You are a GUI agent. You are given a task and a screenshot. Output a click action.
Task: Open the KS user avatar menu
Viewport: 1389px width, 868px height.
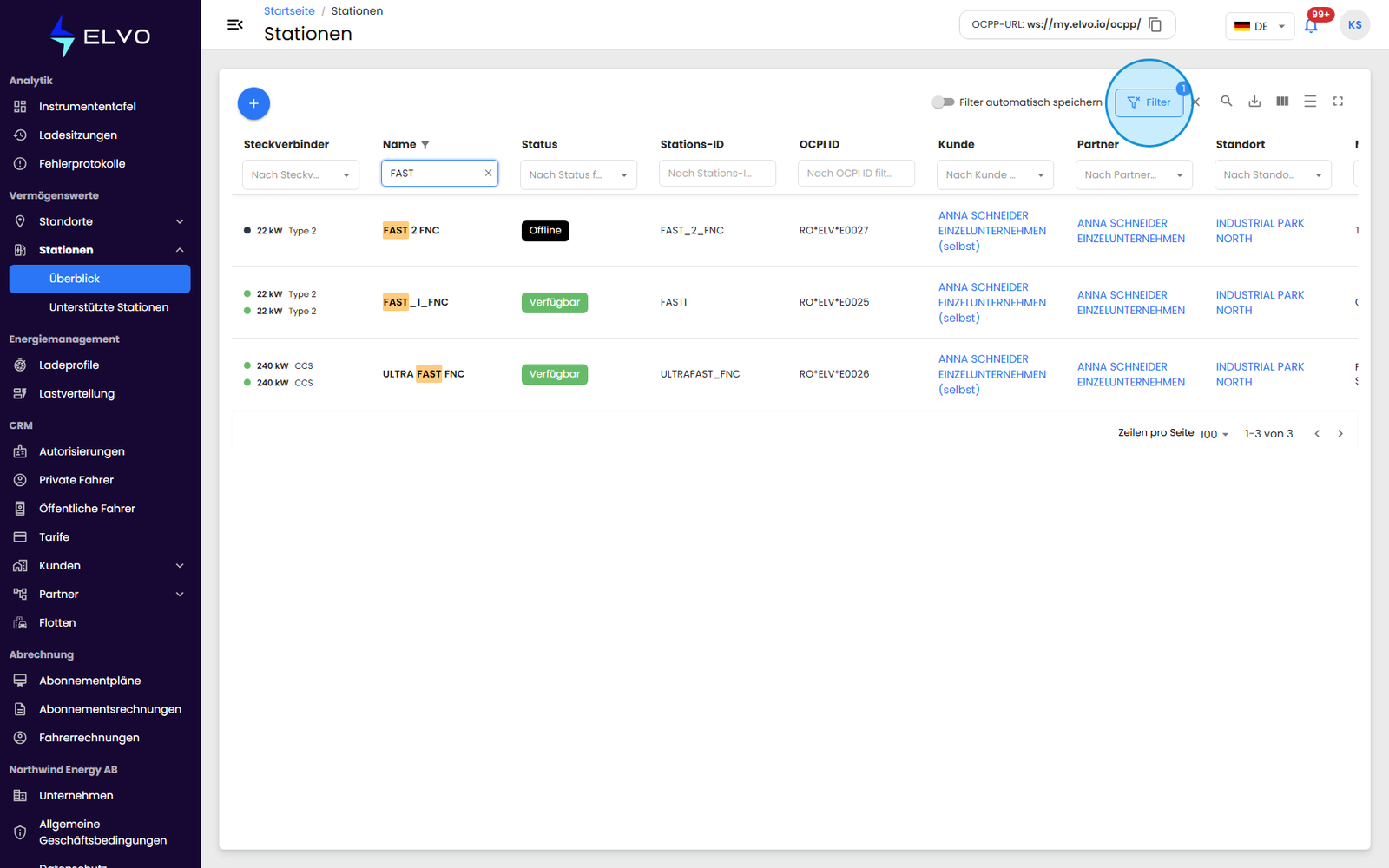click(1354, 24)
